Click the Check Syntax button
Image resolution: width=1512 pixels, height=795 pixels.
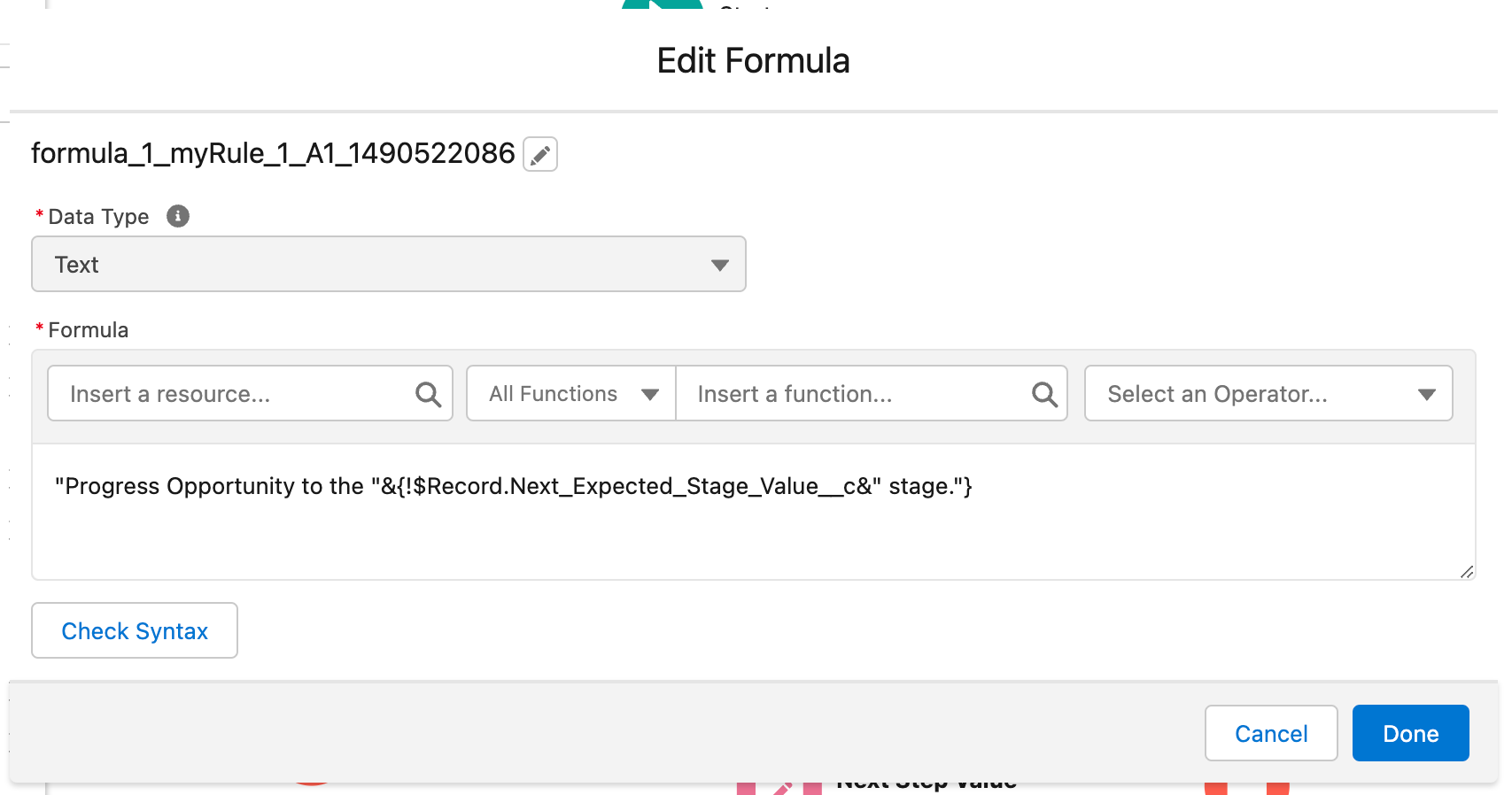click(135, 630)
